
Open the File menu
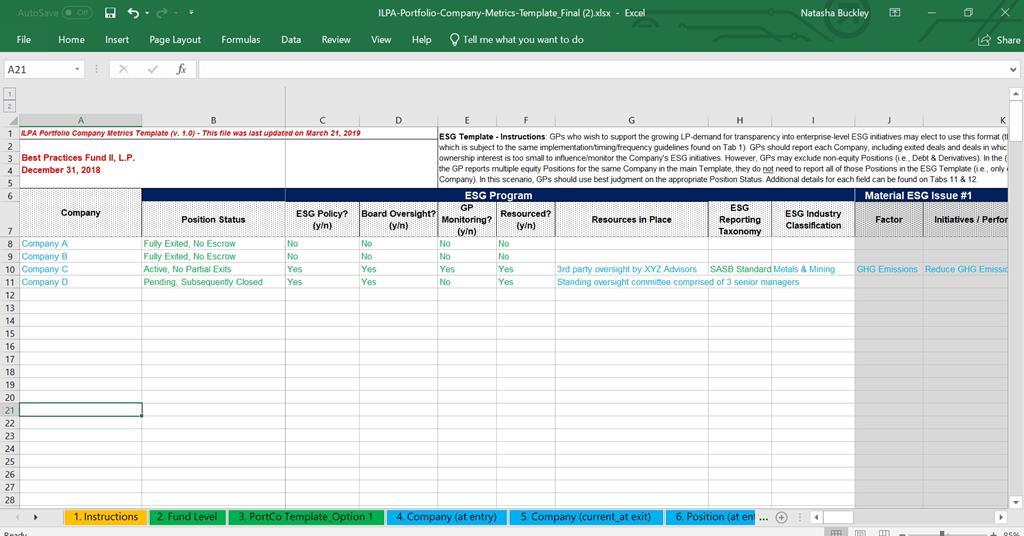[24, 39]
